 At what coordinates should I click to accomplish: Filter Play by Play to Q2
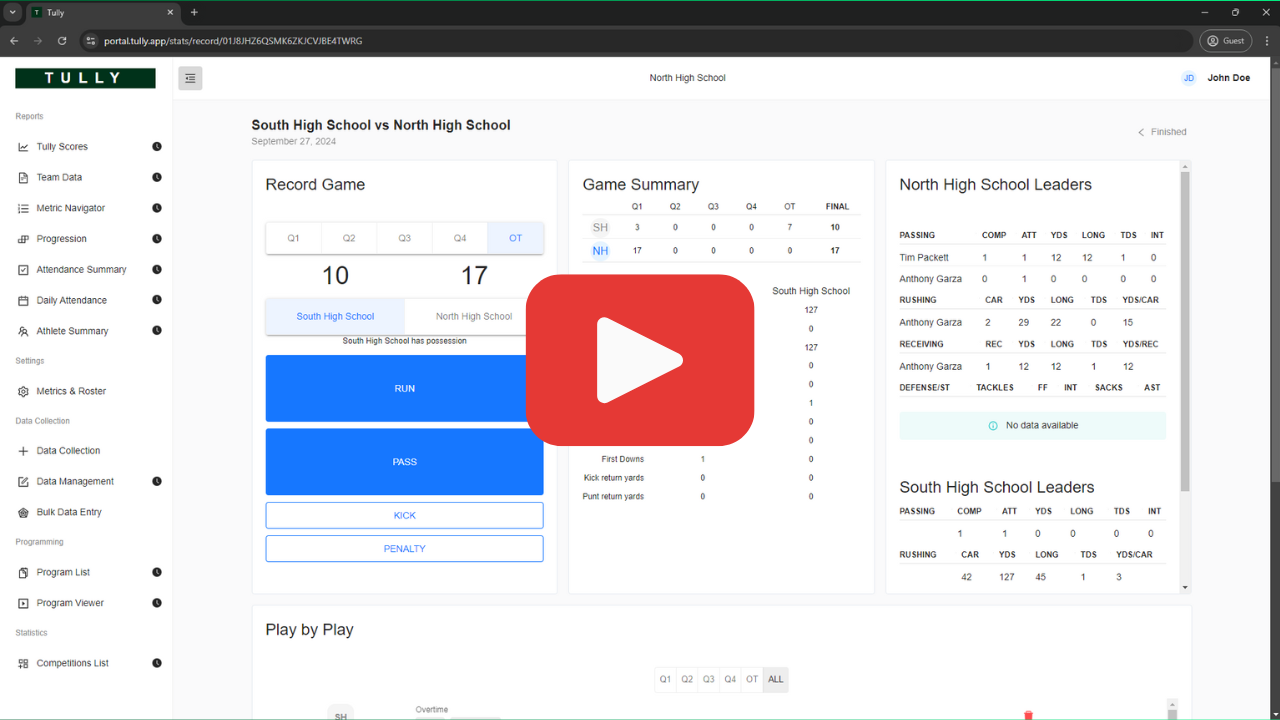pos(687,679)
